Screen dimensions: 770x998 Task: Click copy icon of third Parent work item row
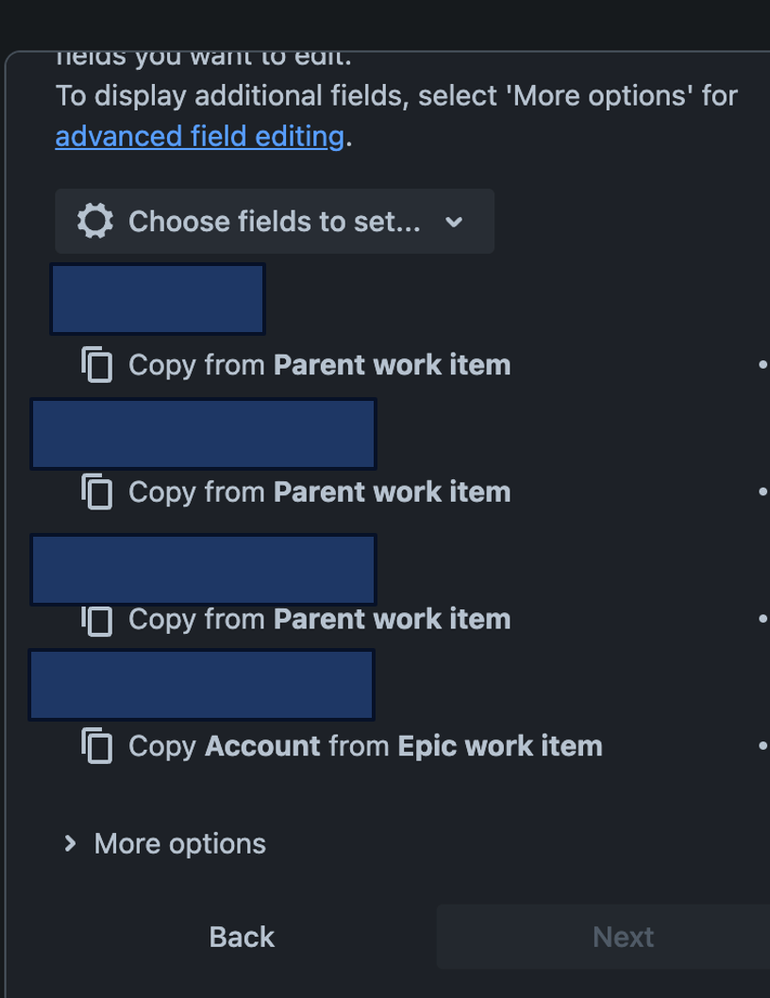point(97,619)
